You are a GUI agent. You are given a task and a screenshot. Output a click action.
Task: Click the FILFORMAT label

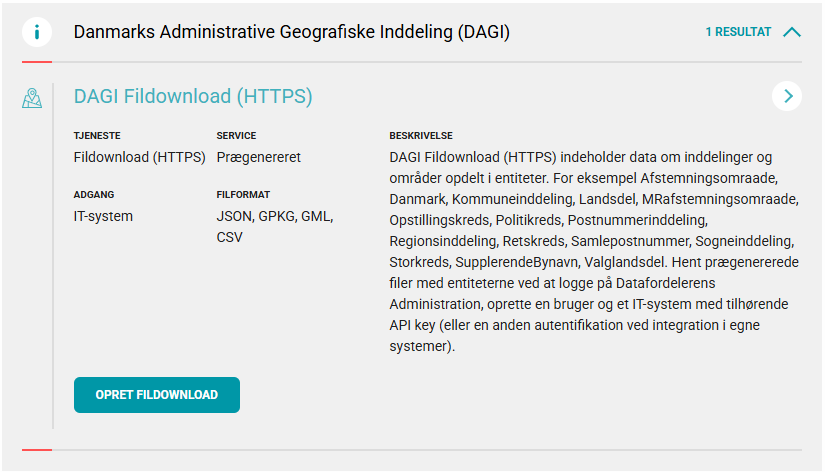tap(243, 195)
